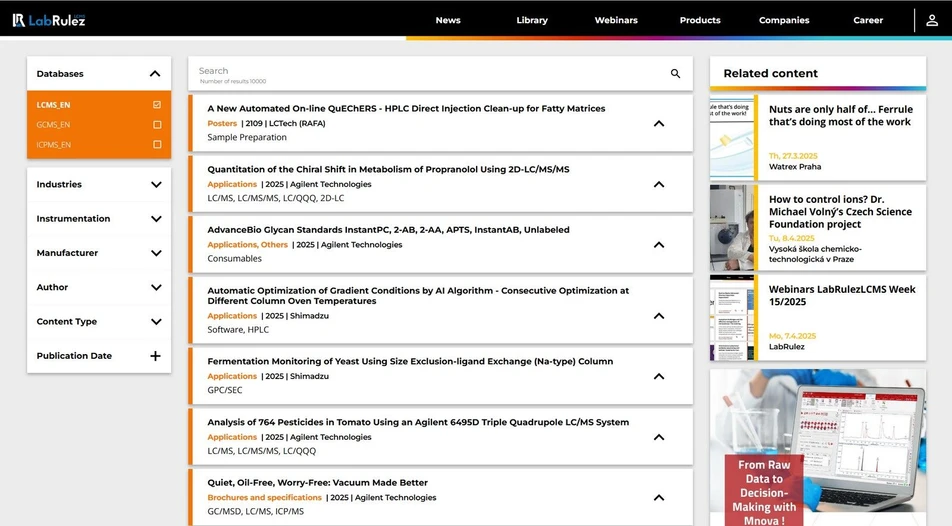Open the Career menu
The width and height of the screenshot is (952, 526).
pos(868,20)
